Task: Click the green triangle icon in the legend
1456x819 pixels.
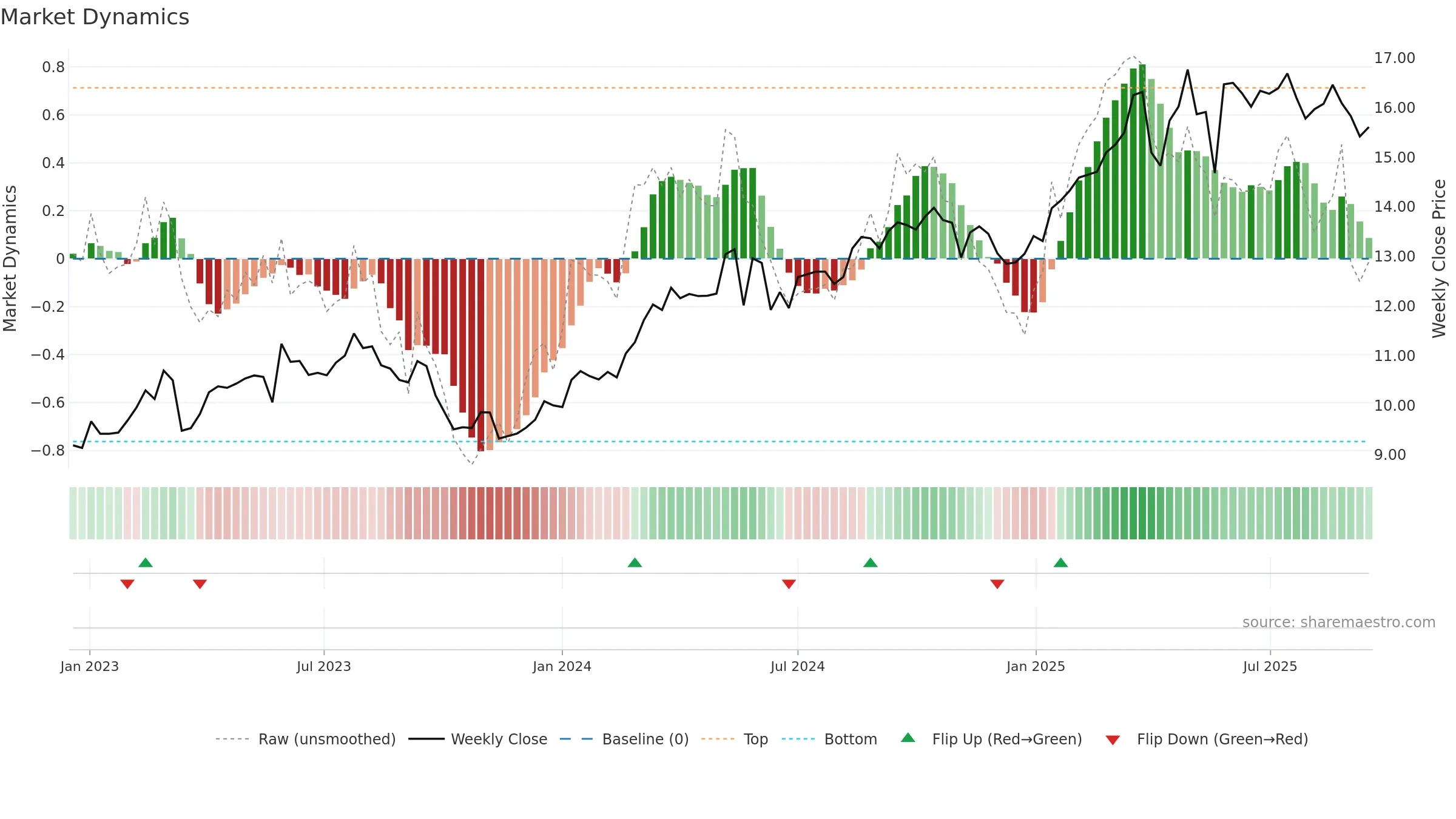Action: (x=908, y=738)
